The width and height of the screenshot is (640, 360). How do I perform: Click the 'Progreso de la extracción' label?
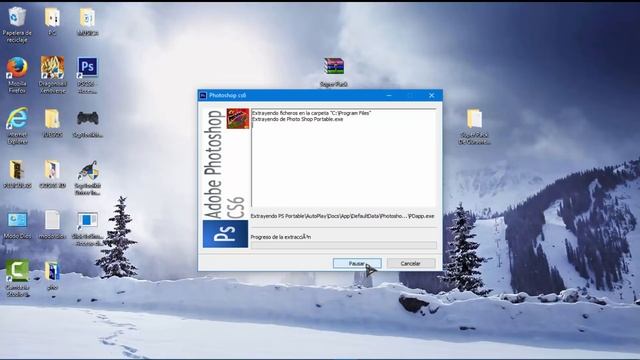281,237
